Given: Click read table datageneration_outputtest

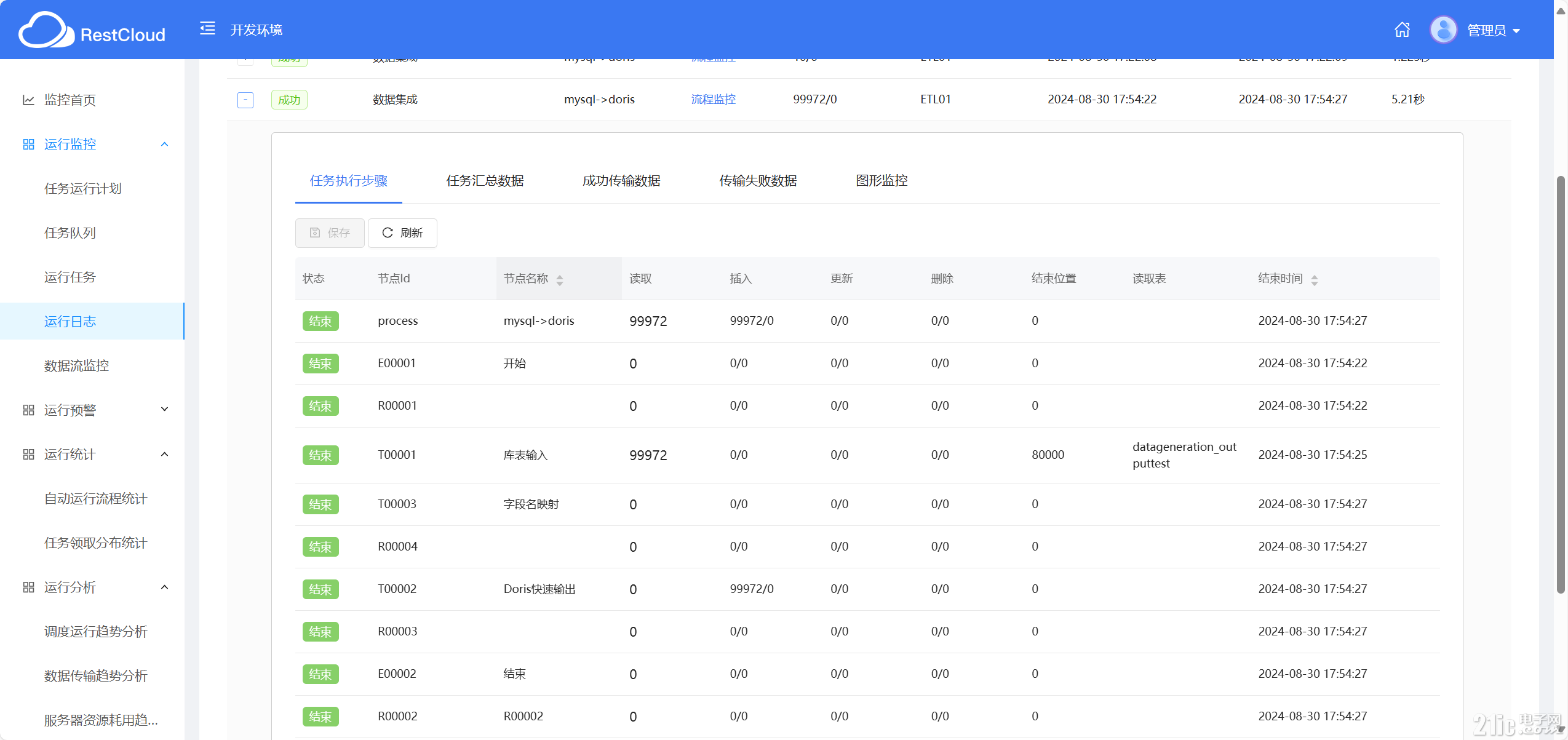Looking at the screenshot, I should 1184,455.
